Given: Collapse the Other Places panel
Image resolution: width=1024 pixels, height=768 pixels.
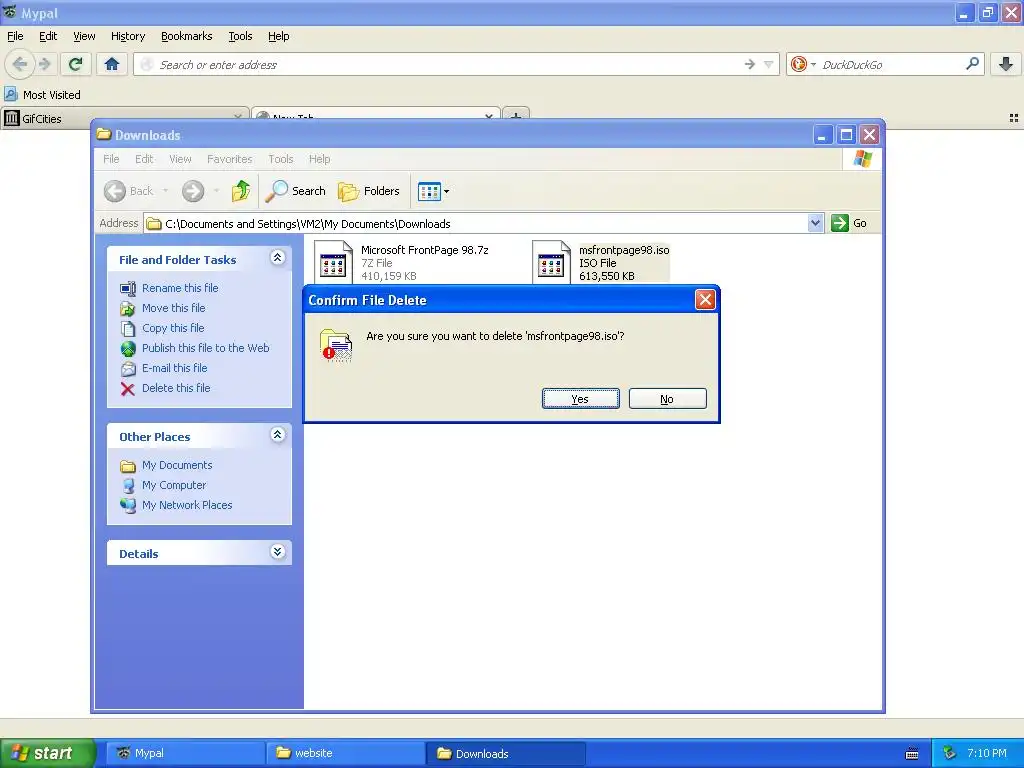Looking at the screenshot, I should pos(278,434).
